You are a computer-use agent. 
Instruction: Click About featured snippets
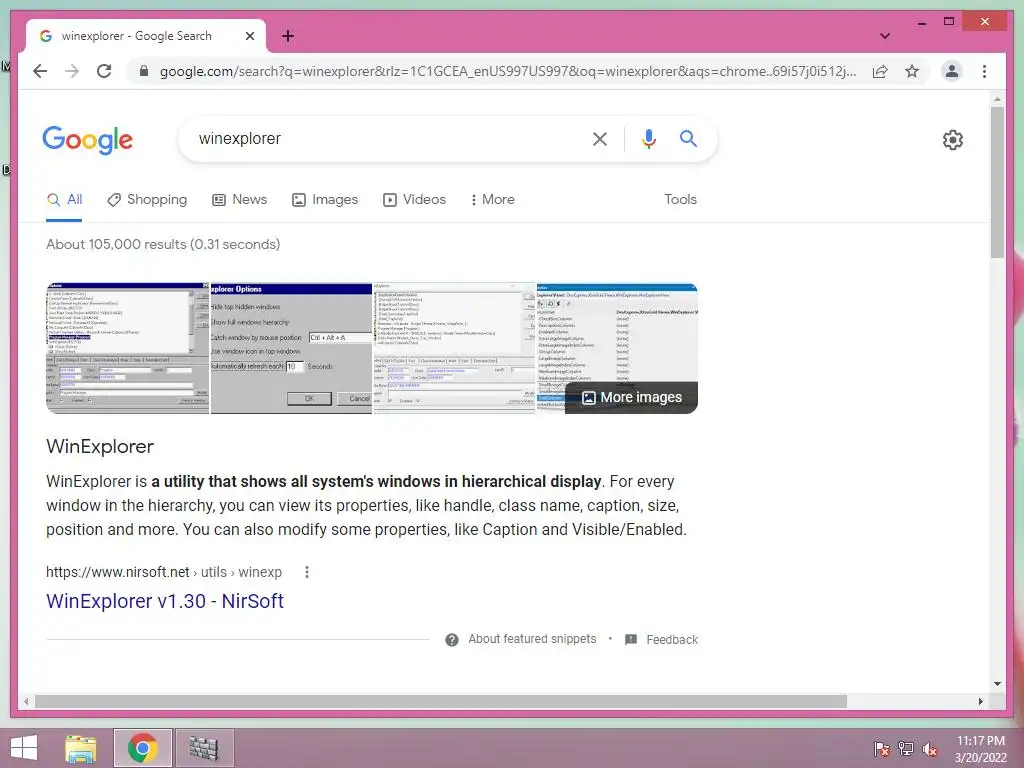532,639
